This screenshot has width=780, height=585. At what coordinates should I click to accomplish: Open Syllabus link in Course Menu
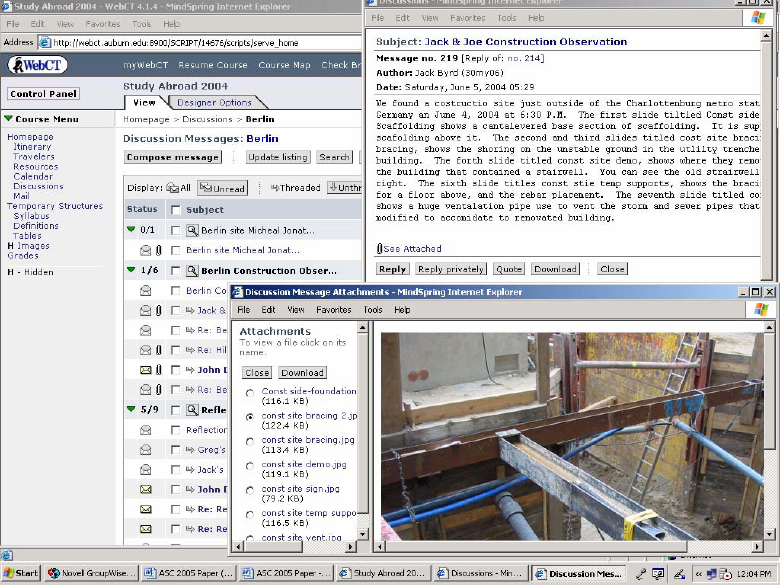coord(31,216)
